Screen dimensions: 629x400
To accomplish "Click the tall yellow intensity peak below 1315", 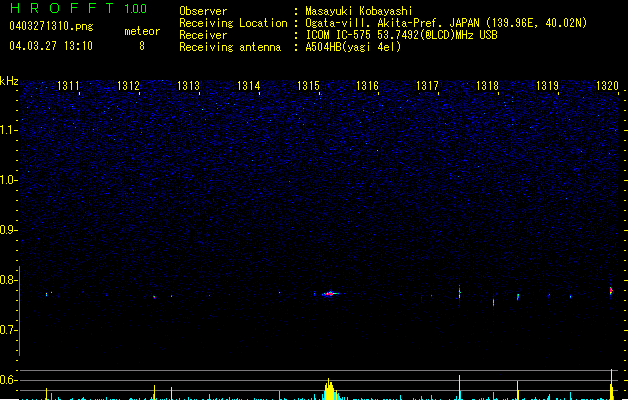I will coord(329,389).
